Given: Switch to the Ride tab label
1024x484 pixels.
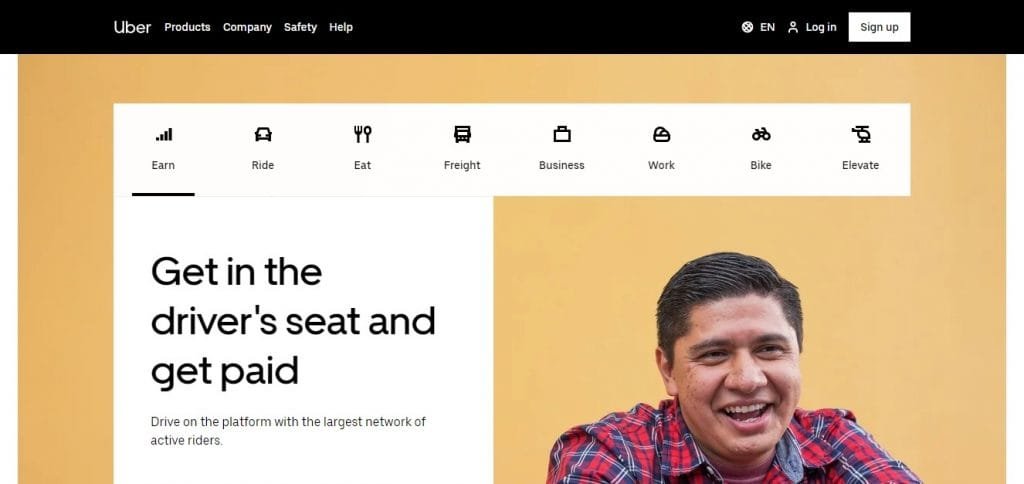Looking at the screenshot, I should (x=263, y=165).
